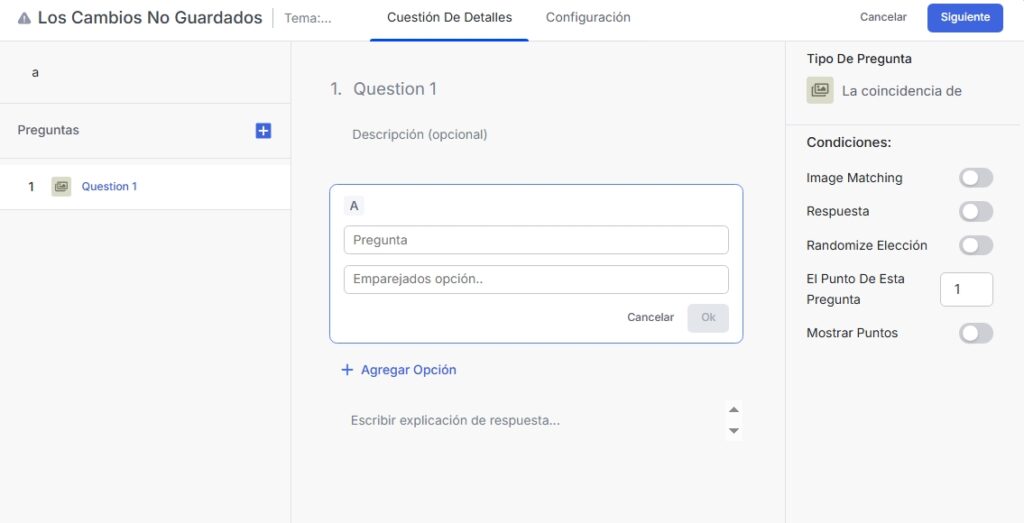Focus the Pregunta input field
Viewport: 1024px width, 523px height.
pos(536,240)
